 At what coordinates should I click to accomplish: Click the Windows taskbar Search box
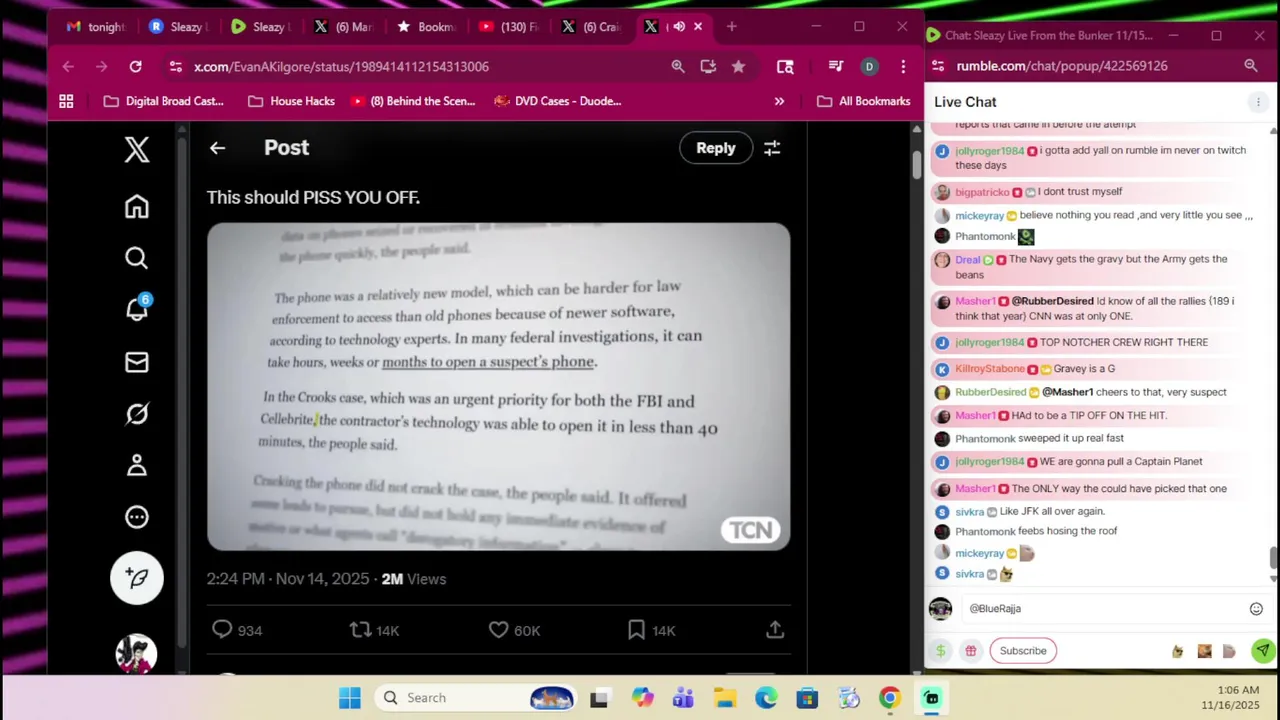tap(477, 698)
